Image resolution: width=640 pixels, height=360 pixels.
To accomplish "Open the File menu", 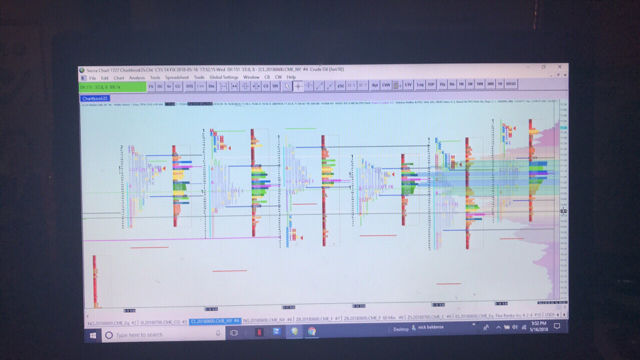I will pyautogui.click(x=93, y=78).
